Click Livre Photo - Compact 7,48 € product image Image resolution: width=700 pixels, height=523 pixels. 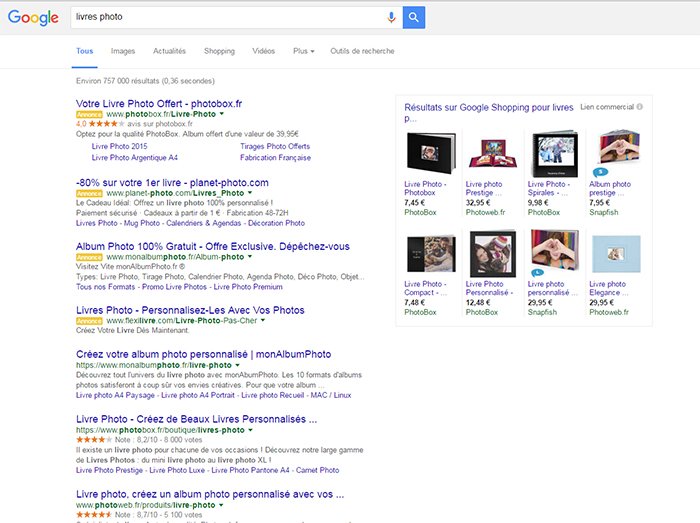coord(431,254)
